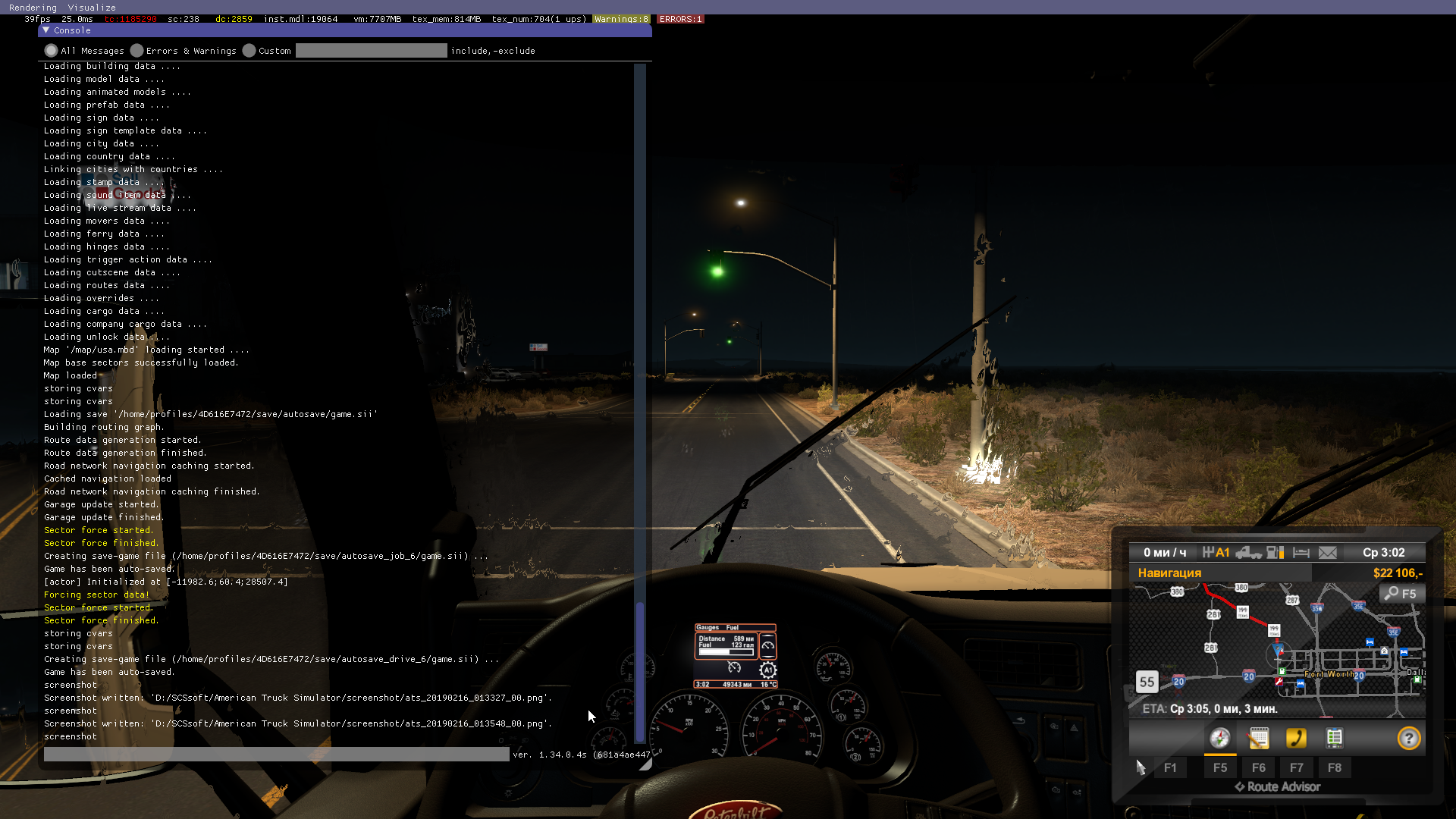Select the Custom filter radio button
The height and width of the screenshot is (819, 1456).
click(249, 51)
